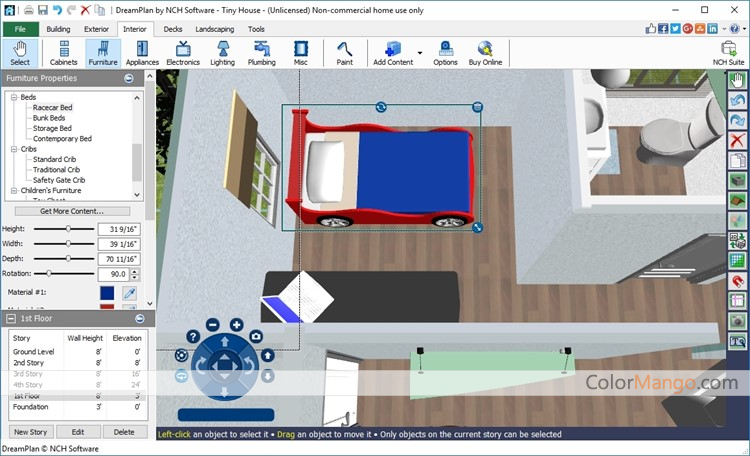Open the Options dialog
Screen dimensions: 750x456
pos(445,53)
